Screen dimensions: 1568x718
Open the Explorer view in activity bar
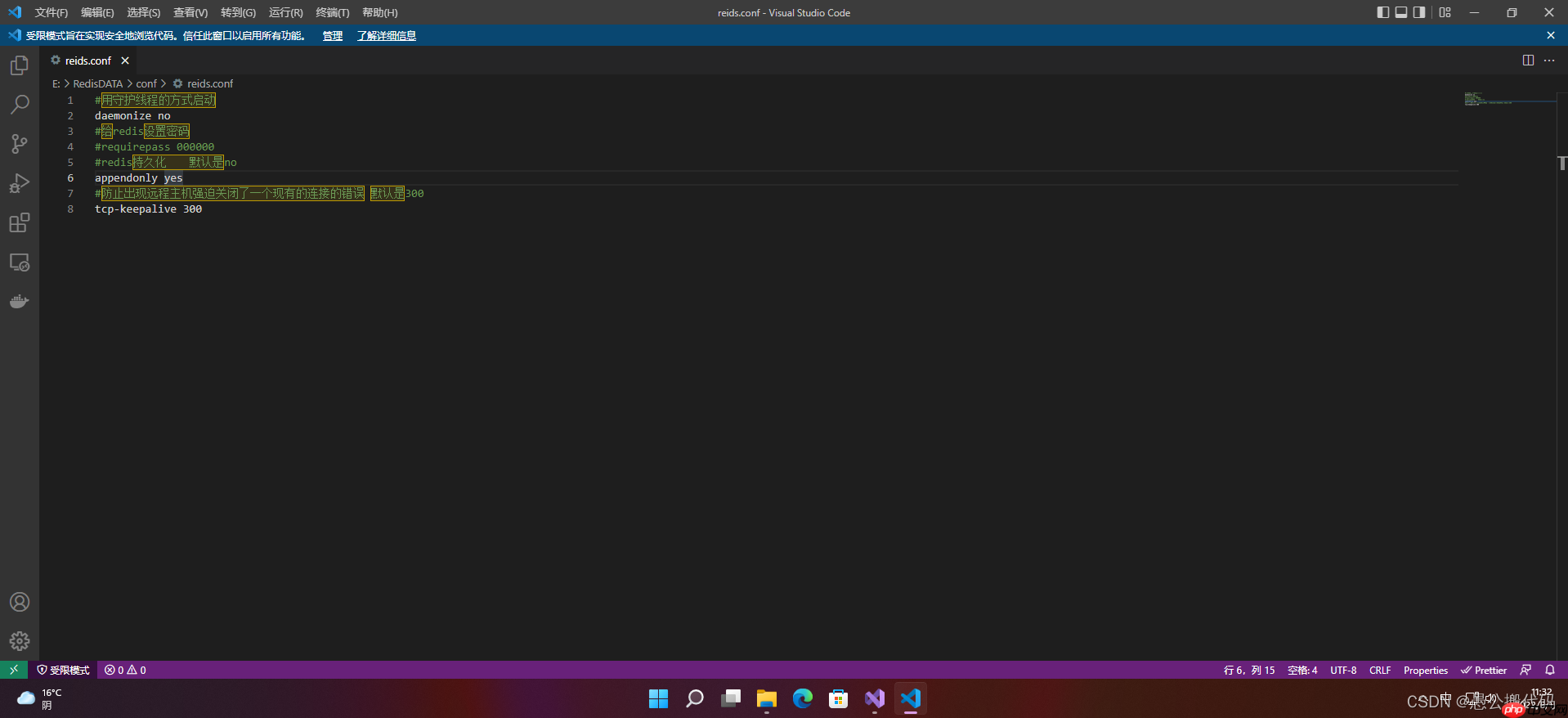point(20,65)
